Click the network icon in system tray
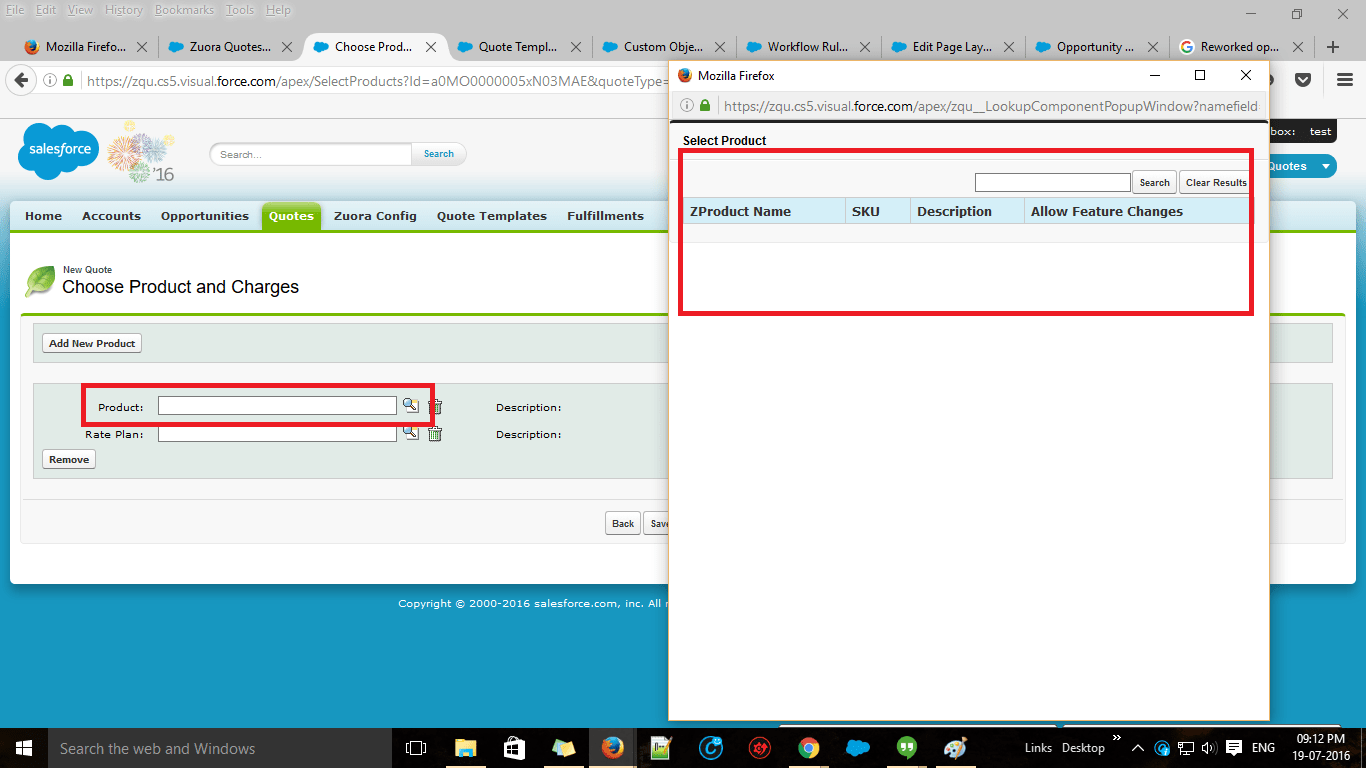 click(1186, 747)
